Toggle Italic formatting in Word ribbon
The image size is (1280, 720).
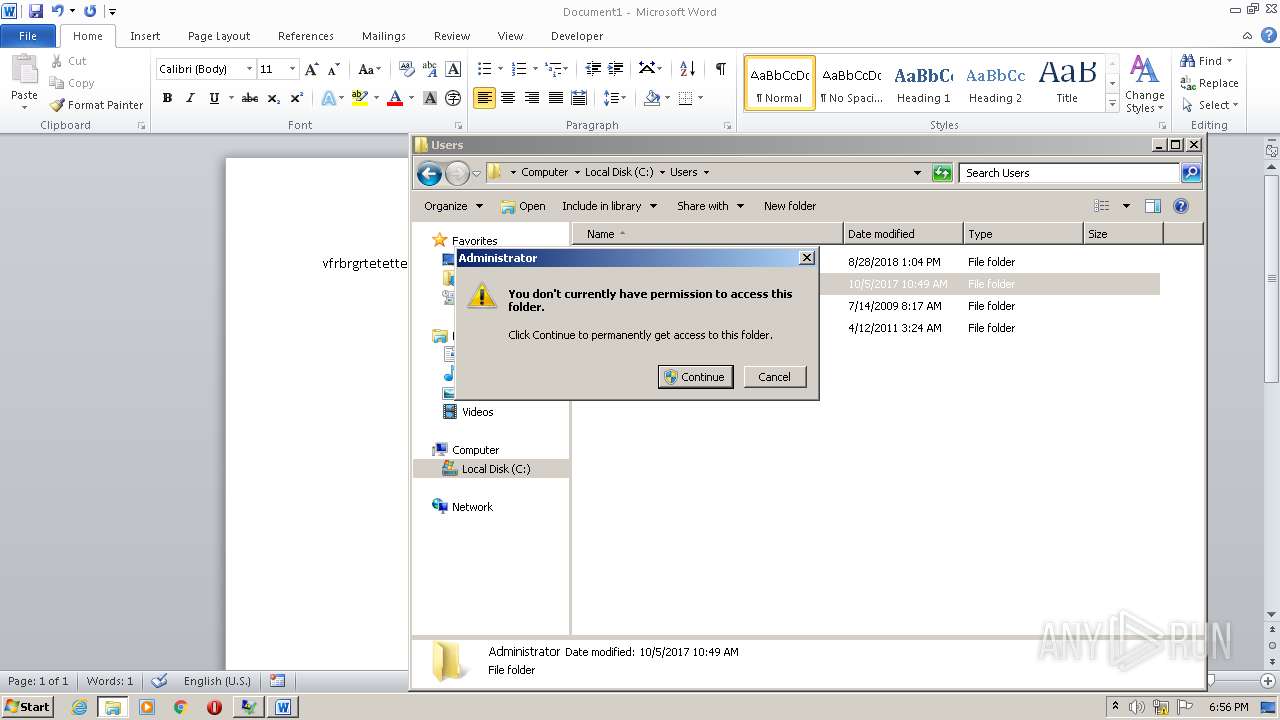point(190,98)
